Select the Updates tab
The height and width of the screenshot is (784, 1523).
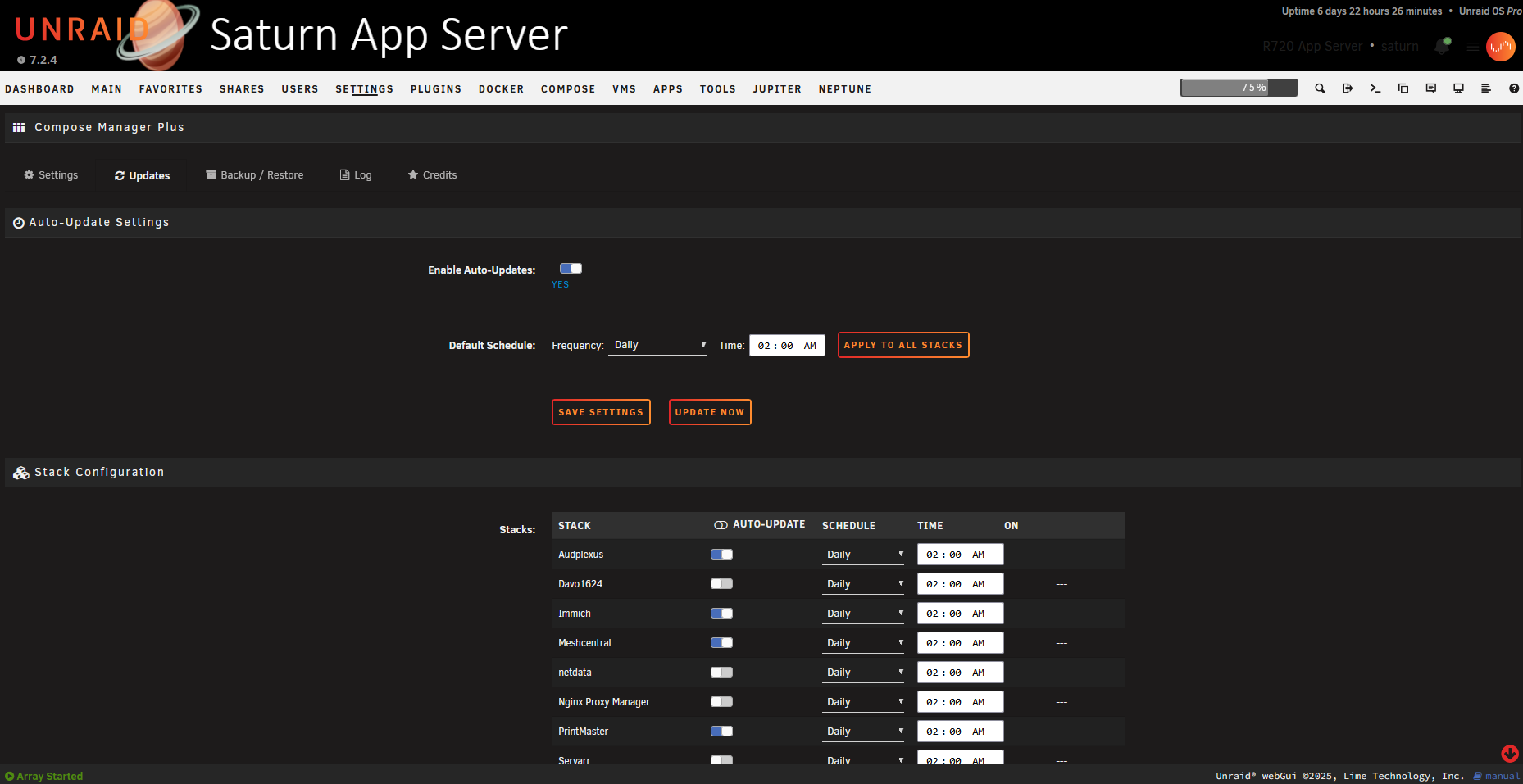(142, 175)
